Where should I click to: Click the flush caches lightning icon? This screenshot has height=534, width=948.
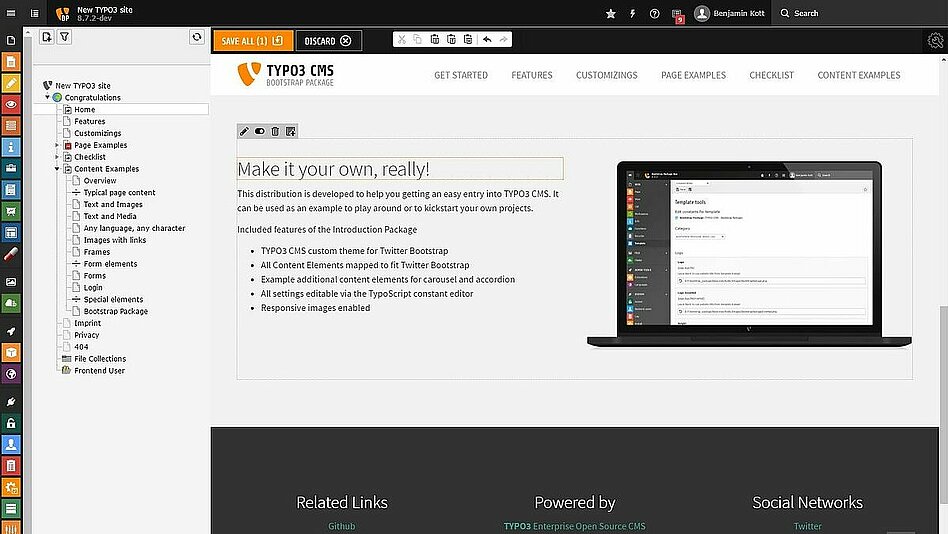click(632, 13)
